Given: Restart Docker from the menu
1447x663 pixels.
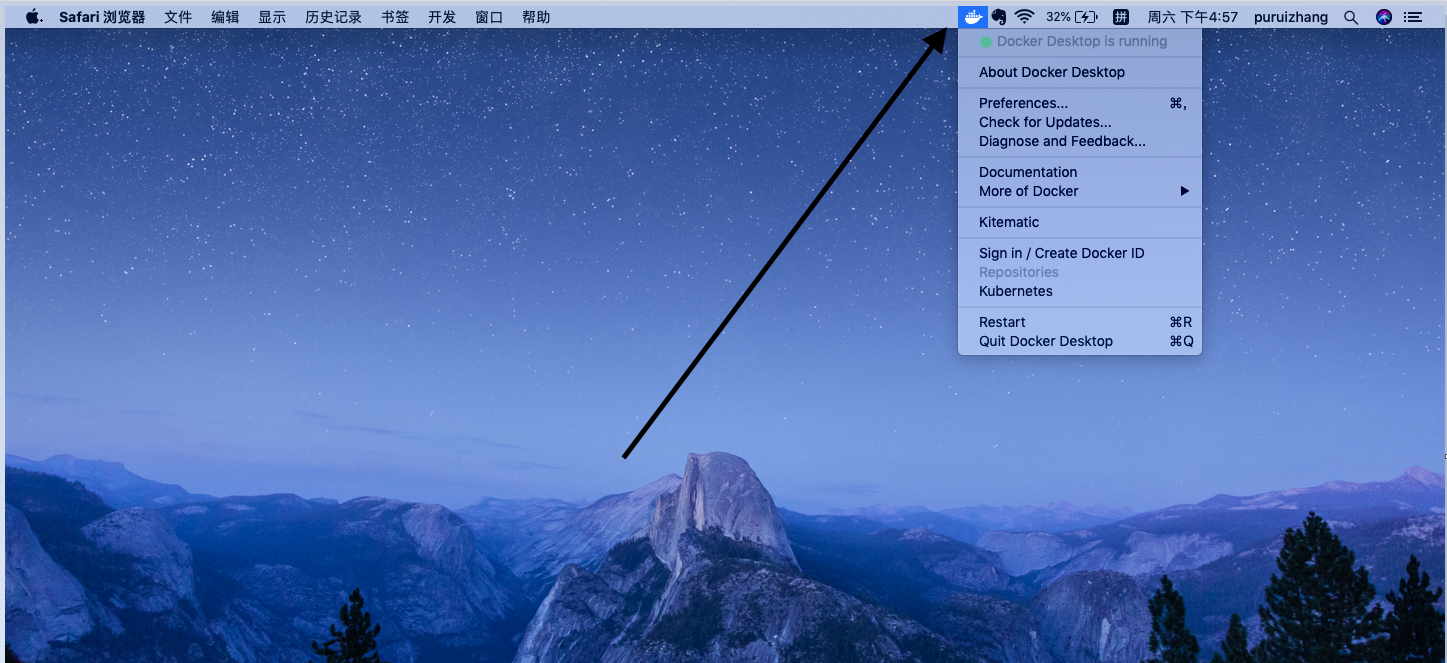Looking at the screenshot, I should point(1002,322).
